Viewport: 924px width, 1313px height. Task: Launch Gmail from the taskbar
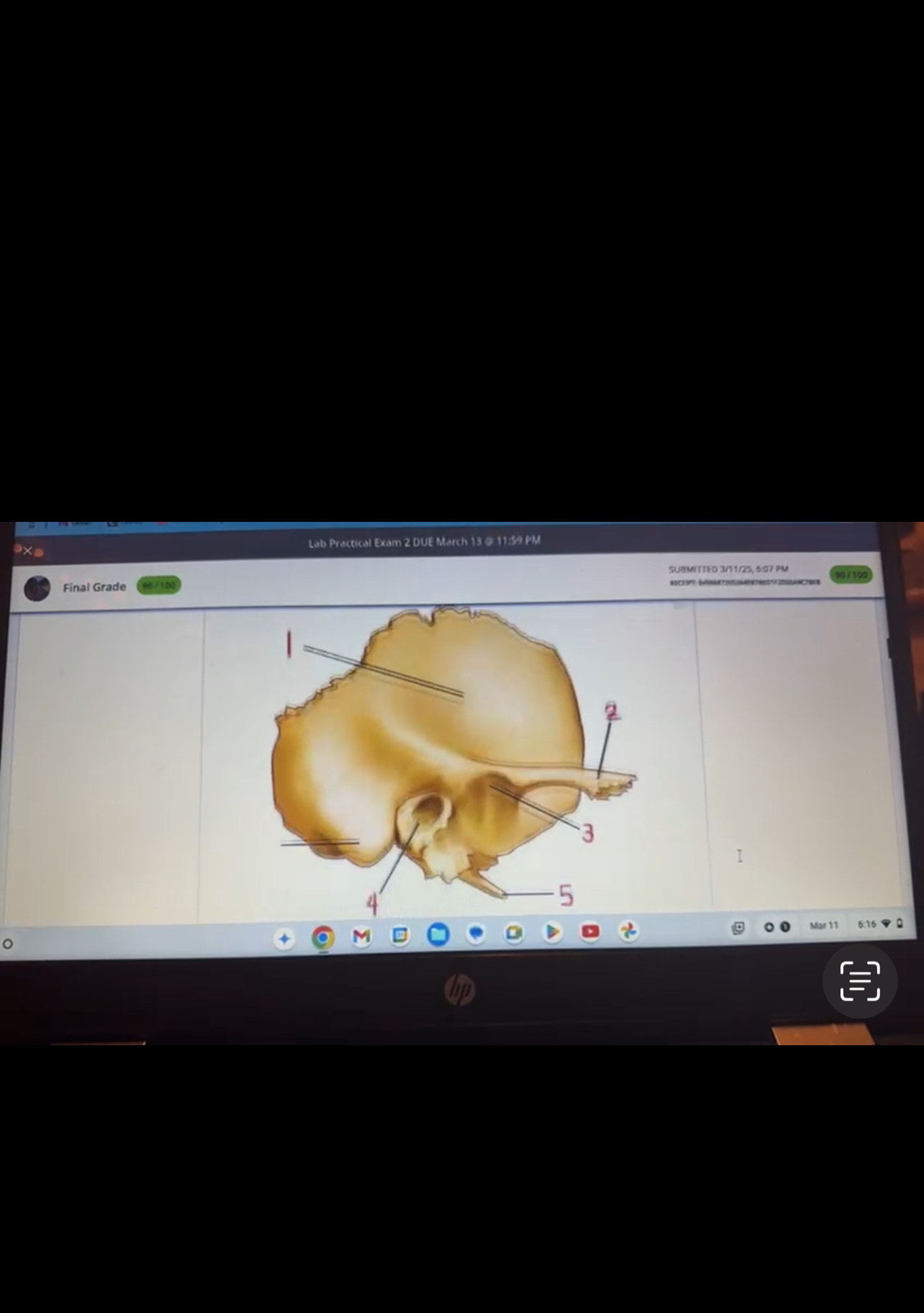(362, 936)
